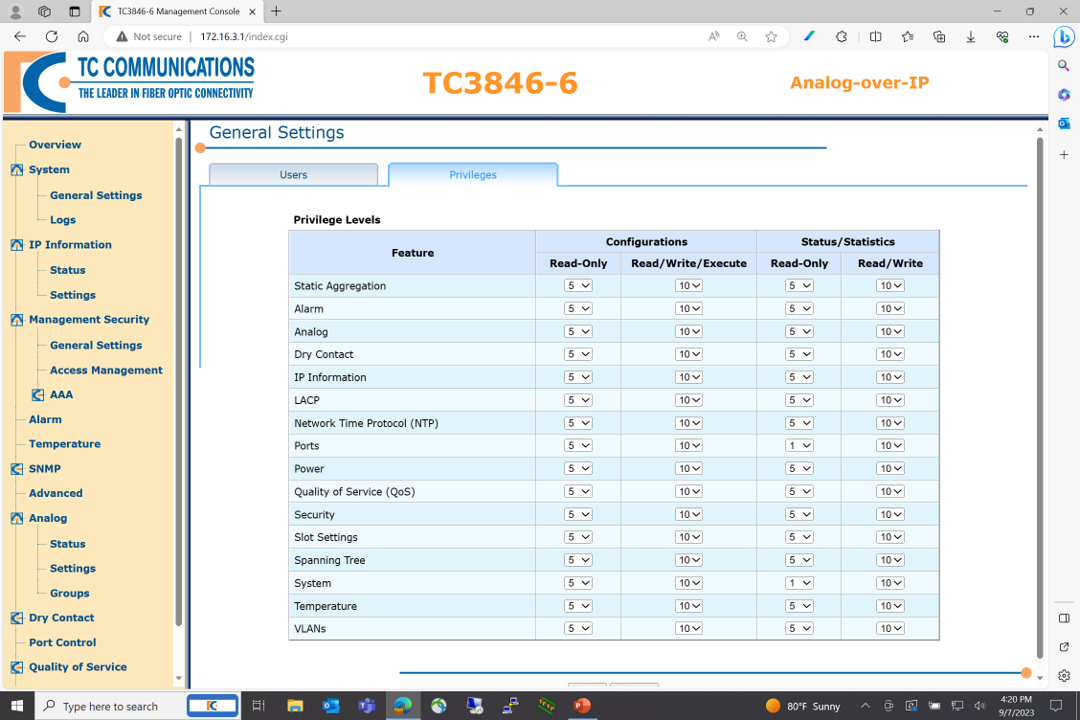Open Status under IP Information
The image size is (1080, 720).
(68, 270)
